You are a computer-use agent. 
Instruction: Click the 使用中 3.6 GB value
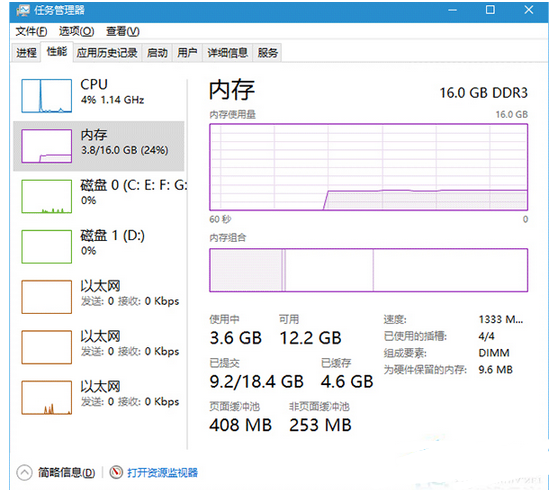pos(236,338)
